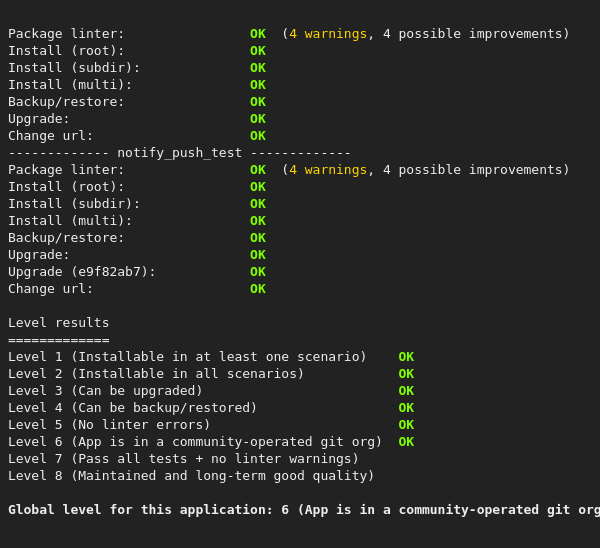
Task: Click the OK status next to Level 2
Action: [x=406, y=374]
